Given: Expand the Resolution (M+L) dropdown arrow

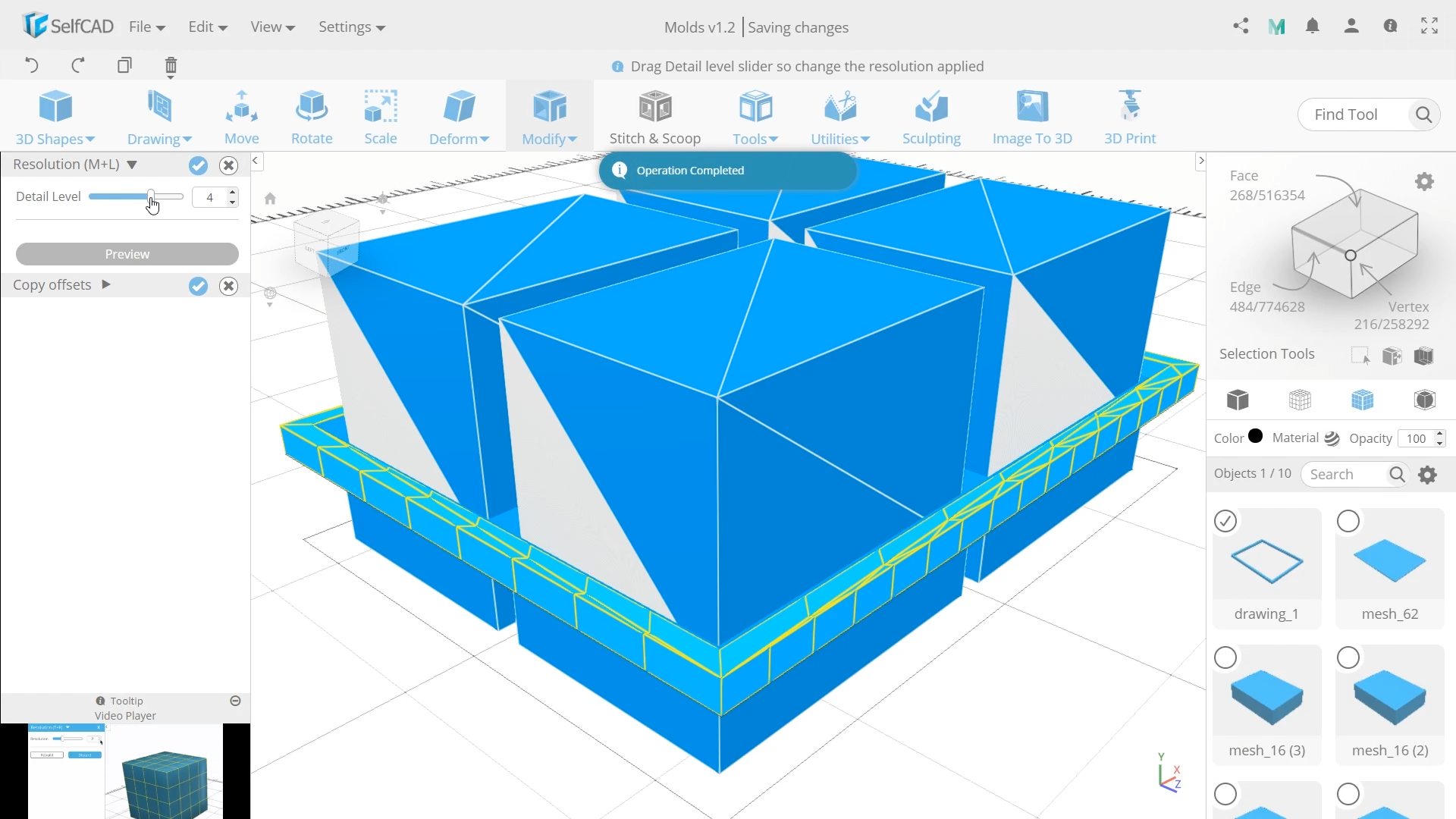Looking at the screenshot, I should (132, 165).
